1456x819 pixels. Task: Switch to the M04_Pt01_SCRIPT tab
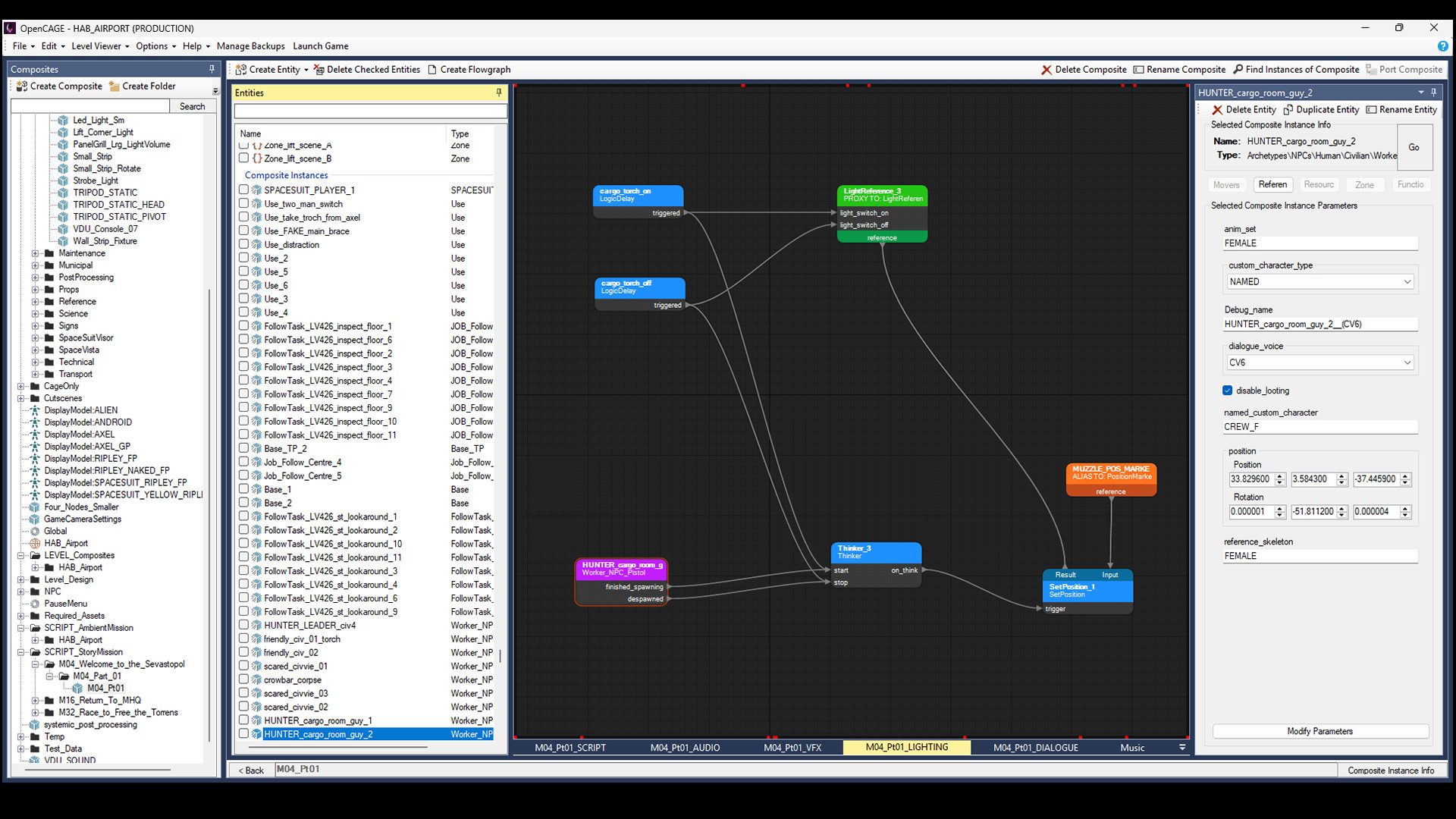tap(570, 748)
